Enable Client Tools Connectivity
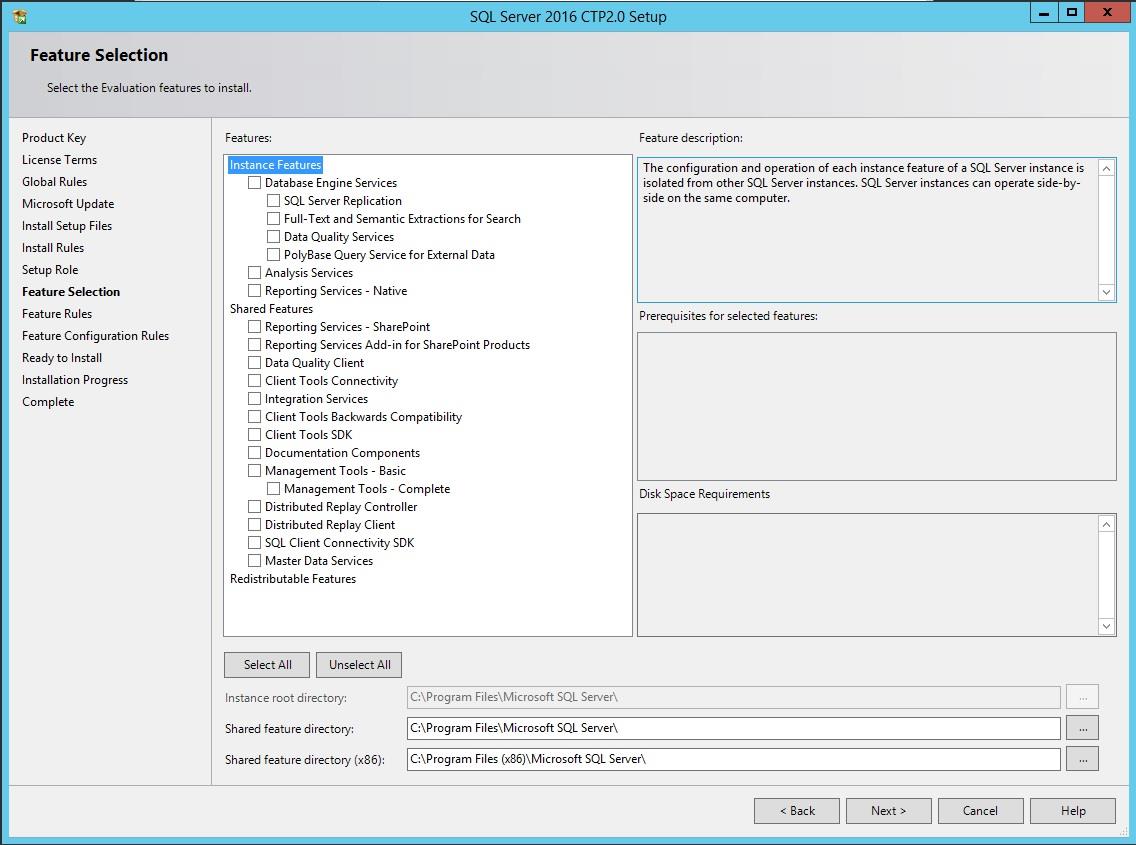Image resolution: width=1136 pixels, height=845 pixels. point(254,380)
